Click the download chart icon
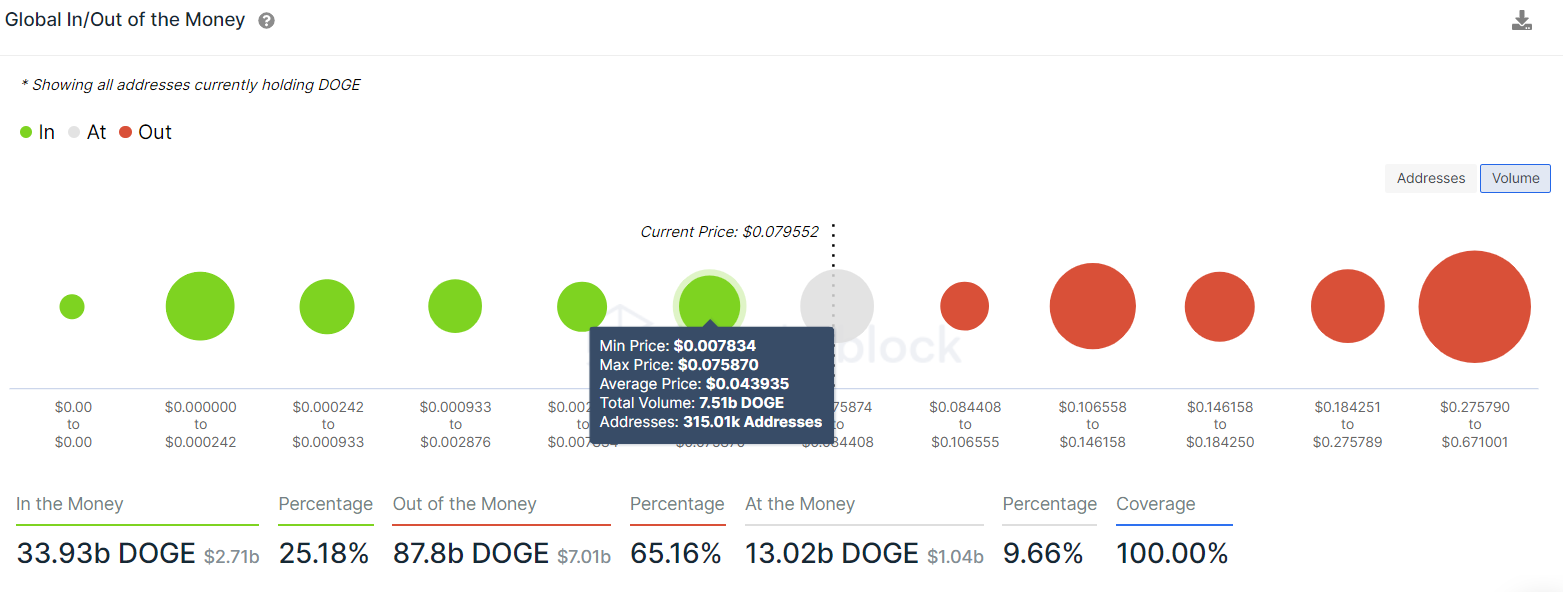The width and height of the screenshot is (1563, 592). (1521, 21)
